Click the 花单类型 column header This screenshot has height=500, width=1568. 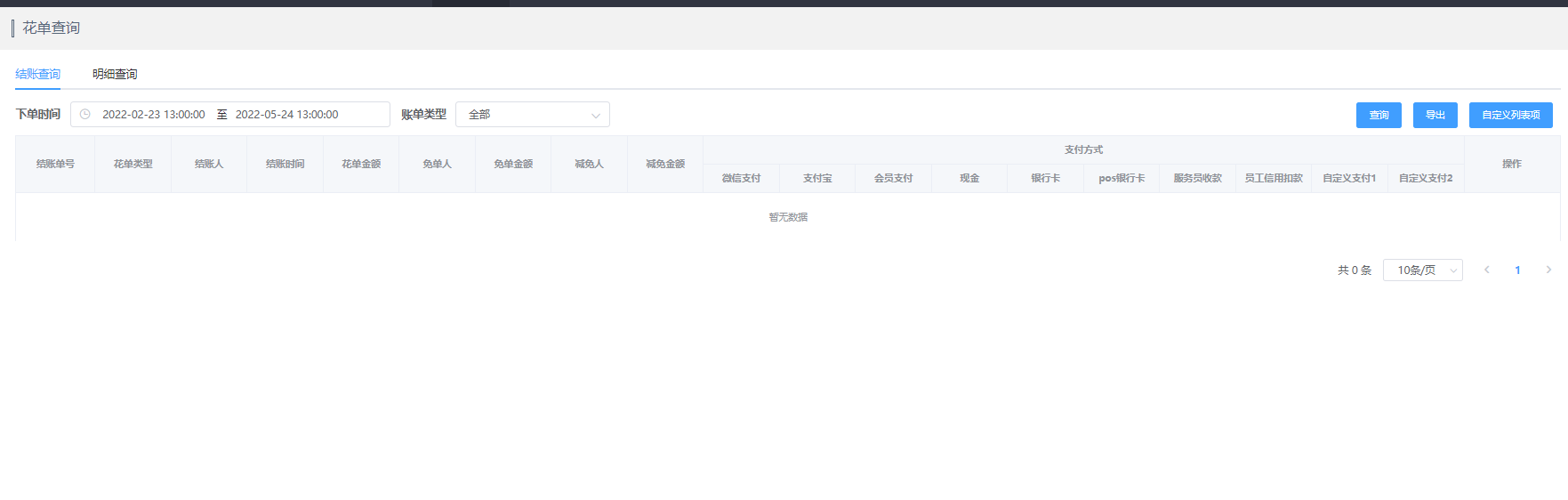click(133, 164)
